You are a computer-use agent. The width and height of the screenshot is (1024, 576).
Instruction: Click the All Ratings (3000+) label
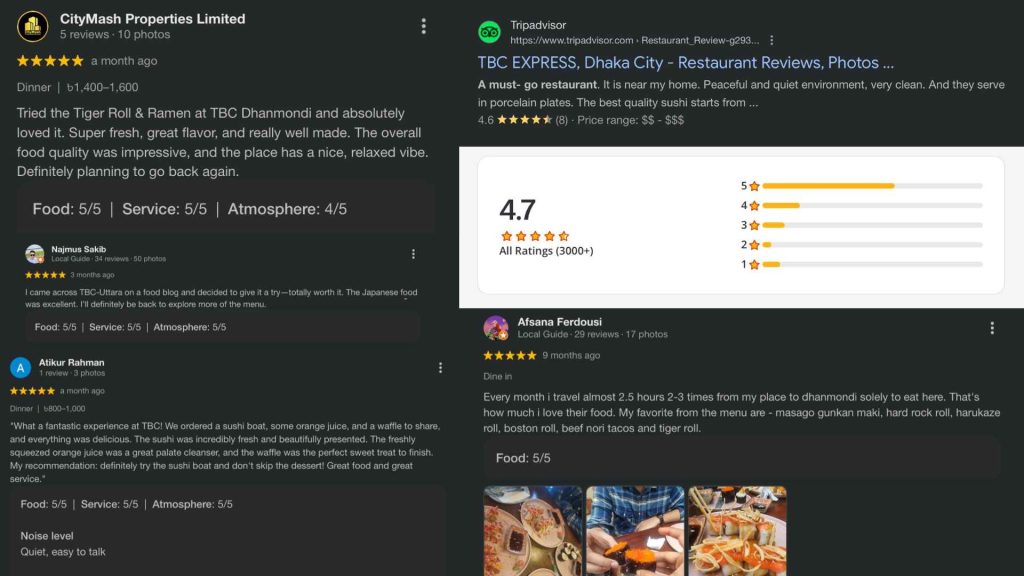coord(546,251)
